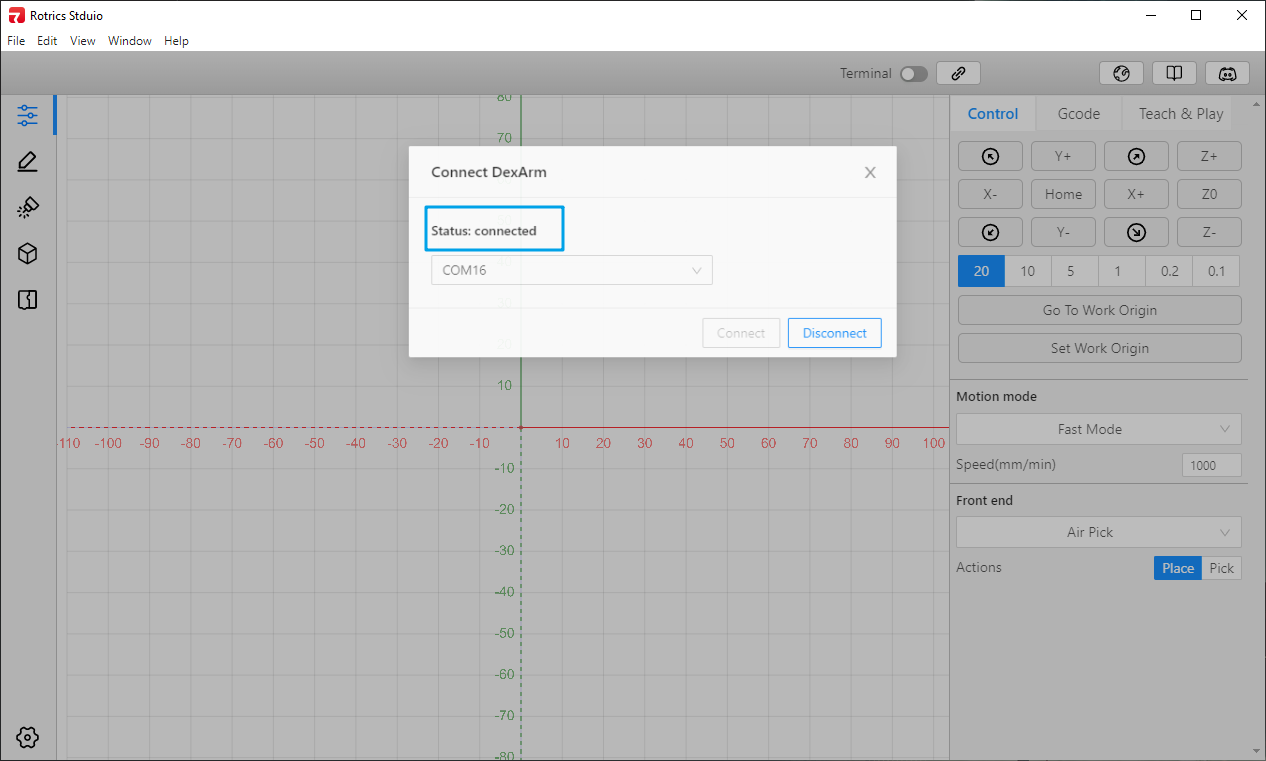This screenshot has height=761, width=1266.
Task: Click the Speed value field 1000
Action: [1212, 465]
